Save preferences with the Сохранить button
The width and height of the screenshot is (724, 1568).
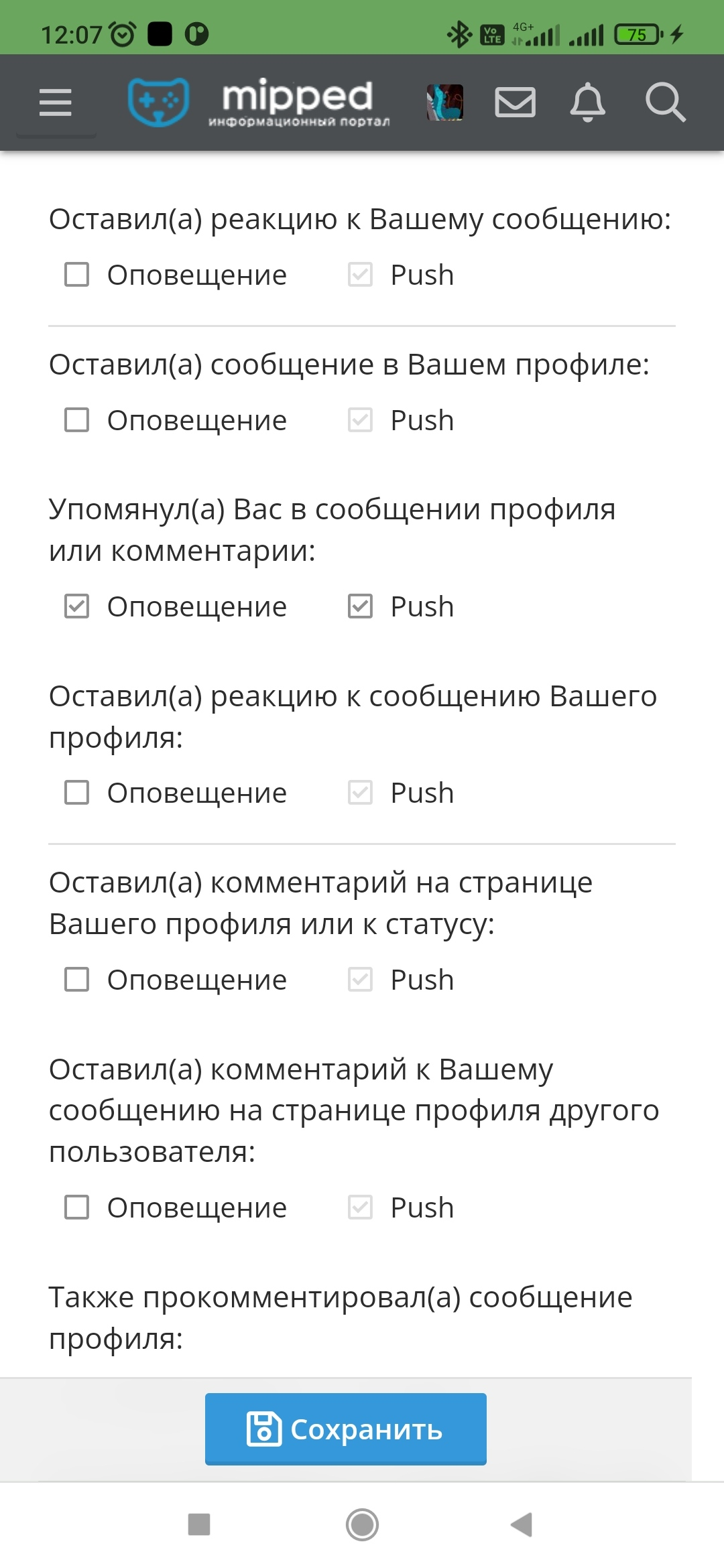(x=346, y=1429)
